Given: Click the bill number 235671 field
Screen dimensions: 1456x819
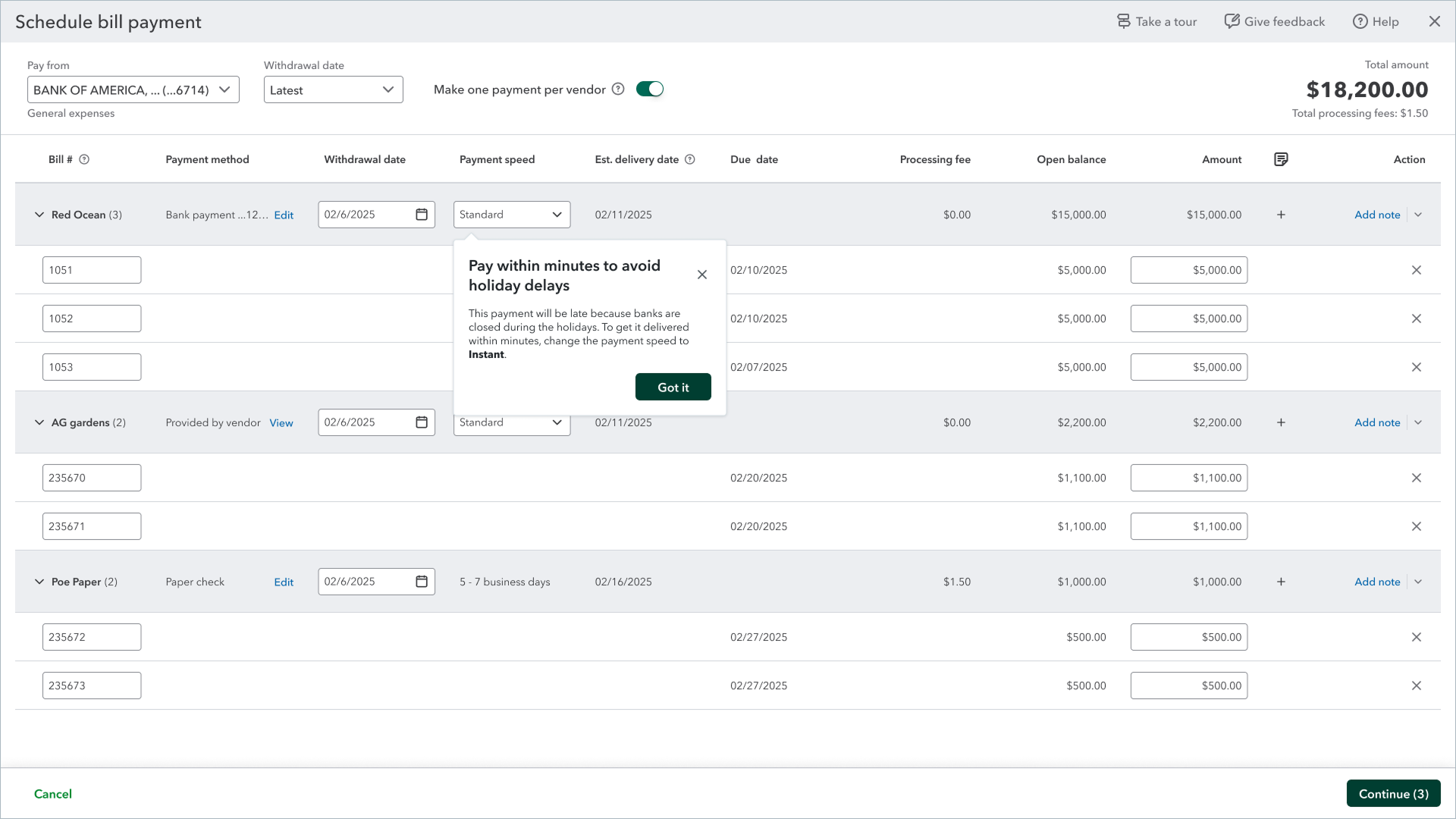Looking at the screenshot, I should 92,526.
